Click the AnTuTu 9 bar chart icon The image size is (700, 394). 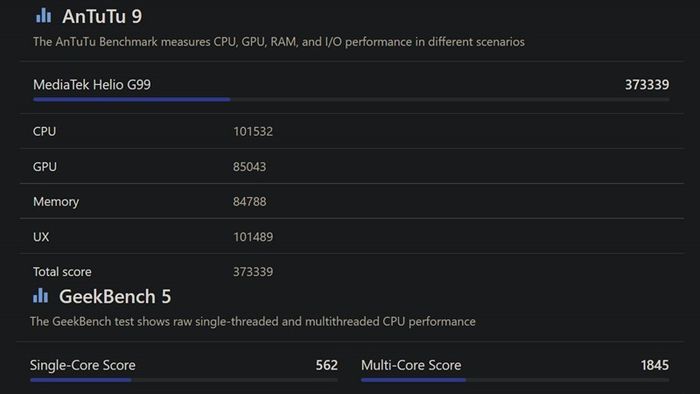tap(43, 16)
